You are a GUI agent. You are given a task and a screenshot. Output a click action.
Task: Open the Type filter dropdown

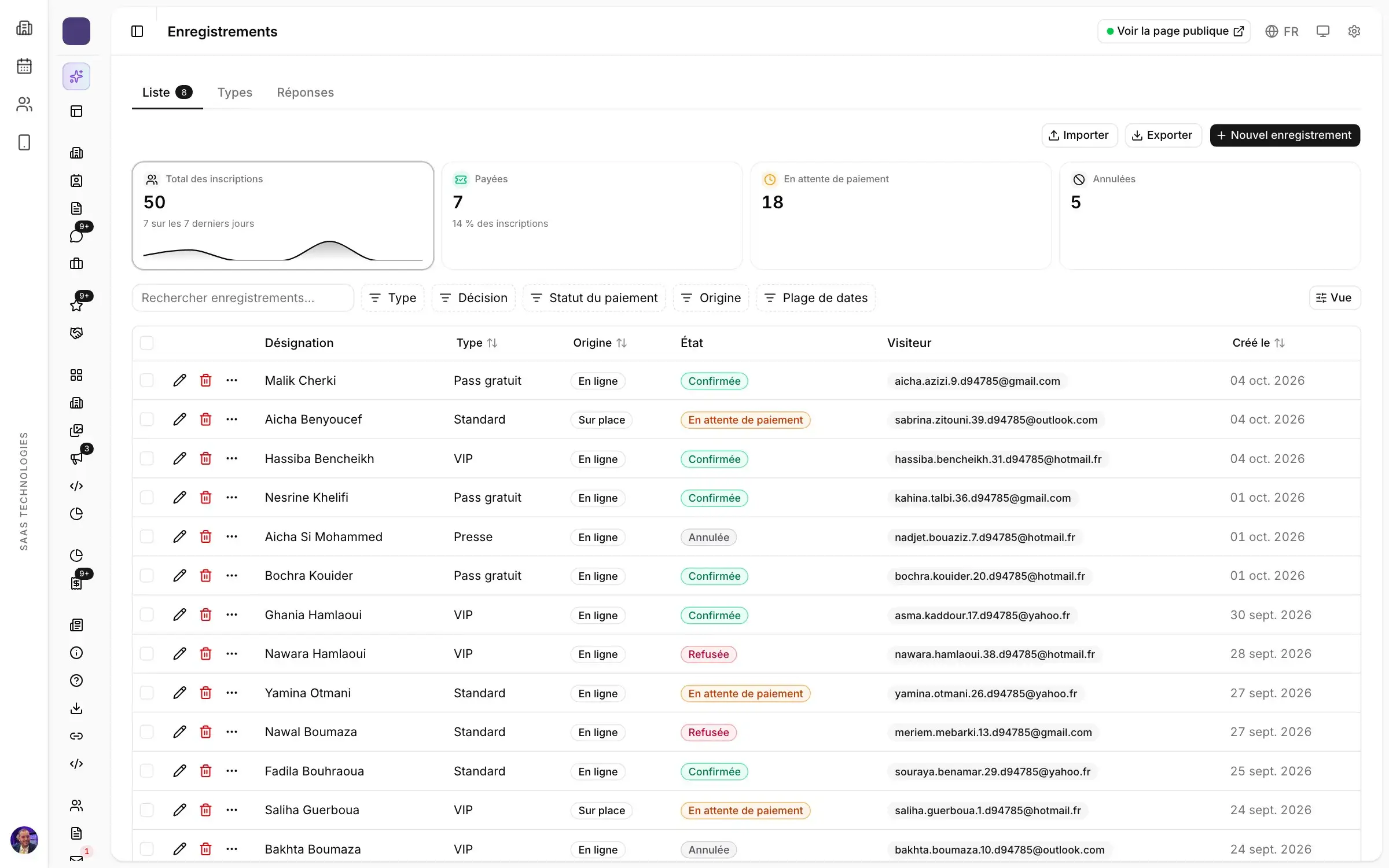coord(393,298)
